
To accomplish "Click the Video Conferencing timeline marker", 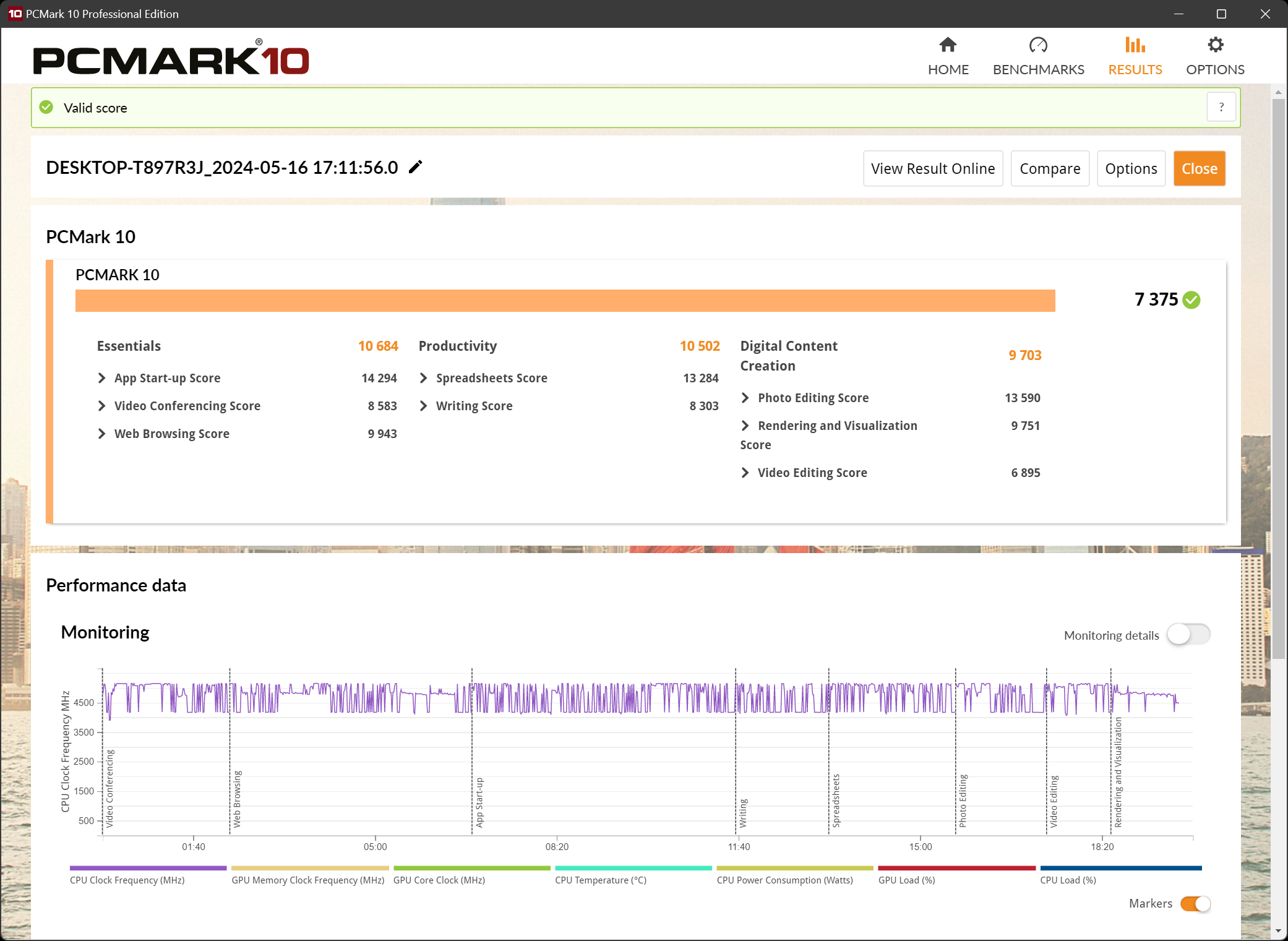I will tap(109, 788).
